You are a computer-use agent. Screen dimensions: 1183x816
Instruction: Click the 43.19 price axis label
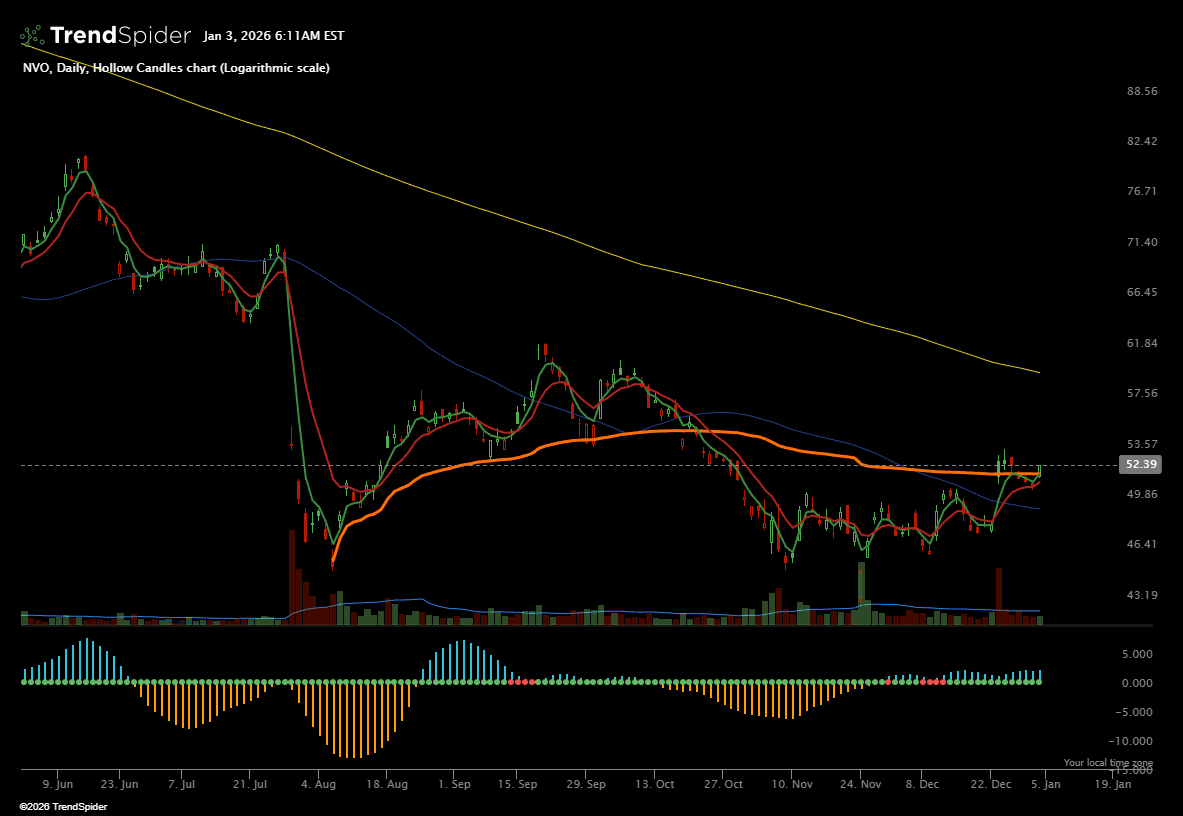click(1141, 595)
